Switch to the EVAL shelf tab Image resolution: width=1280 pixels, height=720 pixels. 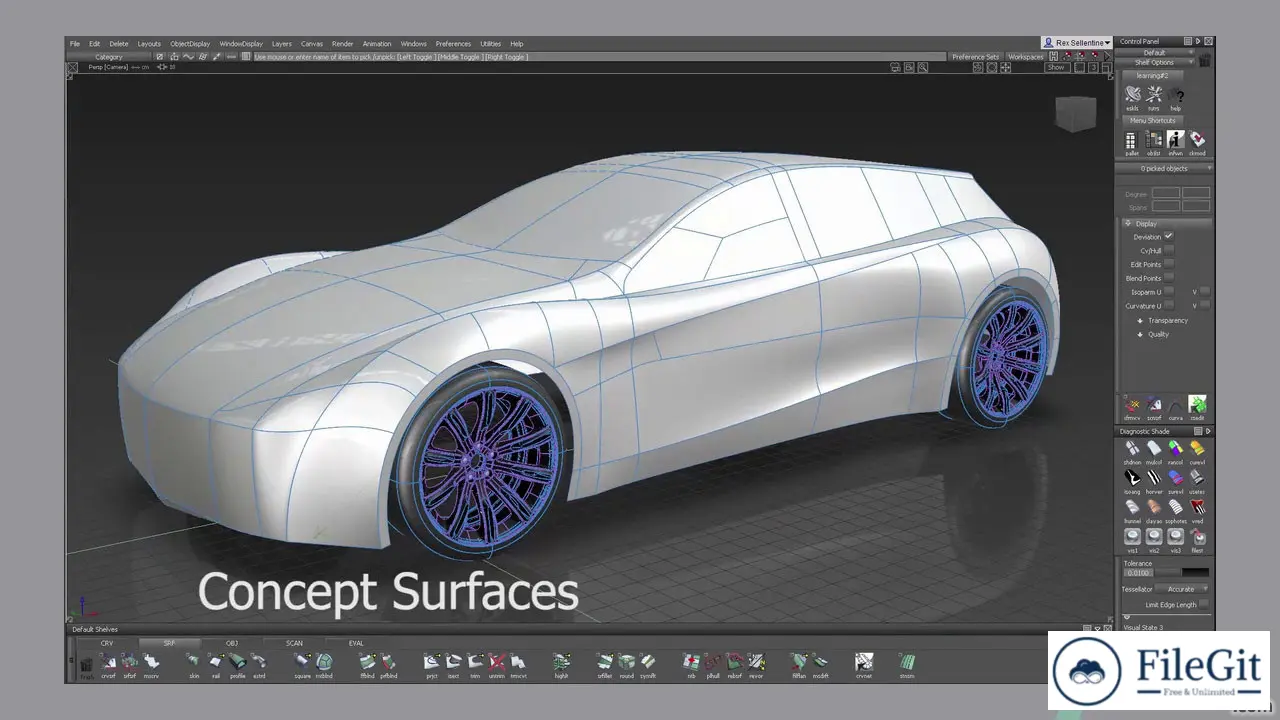(357, 643)
